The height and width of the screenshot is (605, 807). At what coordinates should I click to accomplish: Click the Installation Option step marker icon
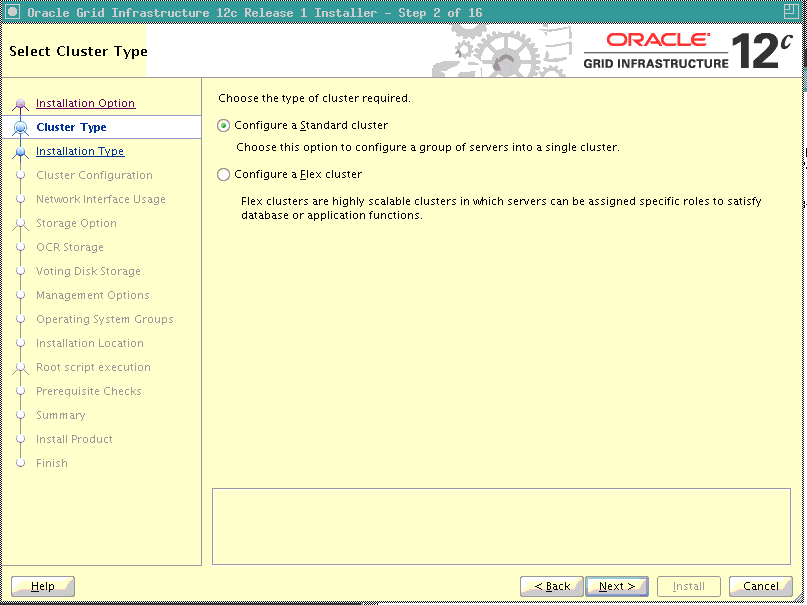pos(21,104)
